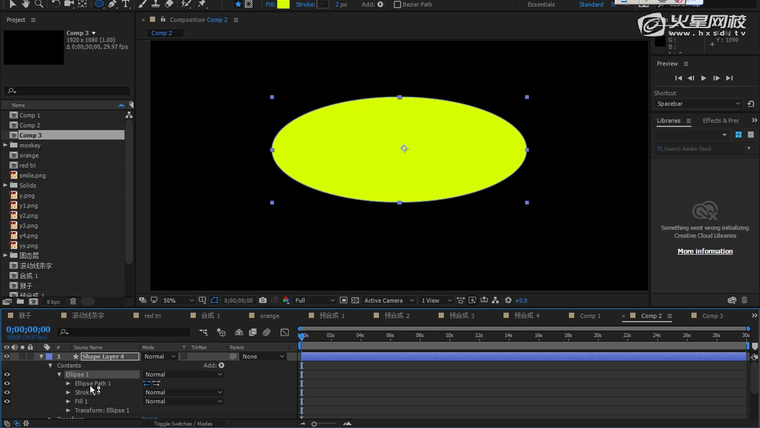Click the More information link
760x428 pixels.
704,251
